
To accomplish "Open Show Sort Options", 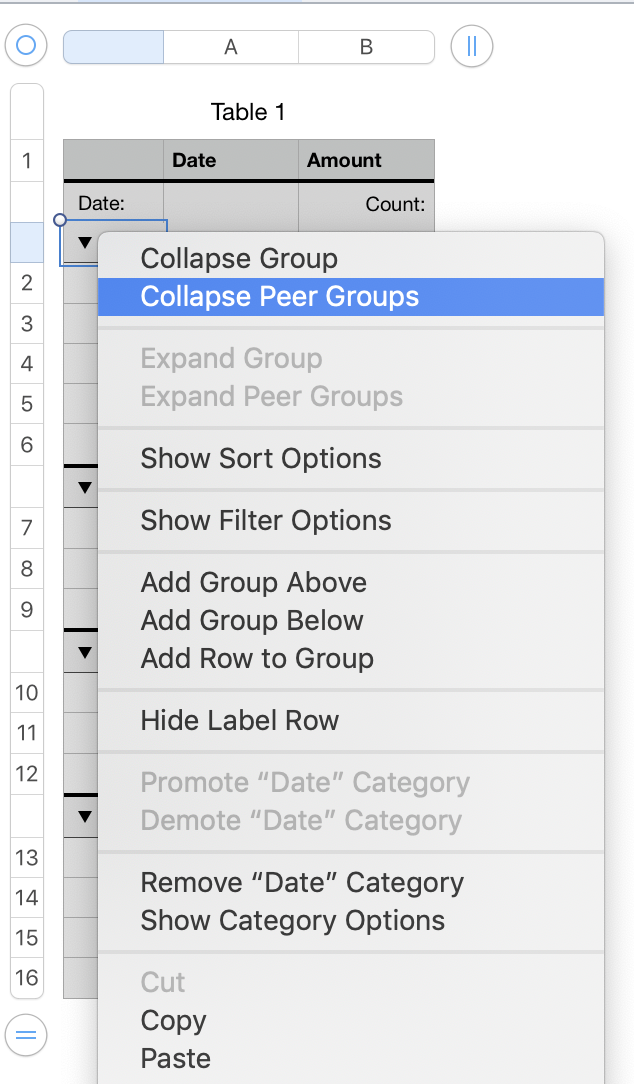I will pyautogui.click(x=261, y=459).
